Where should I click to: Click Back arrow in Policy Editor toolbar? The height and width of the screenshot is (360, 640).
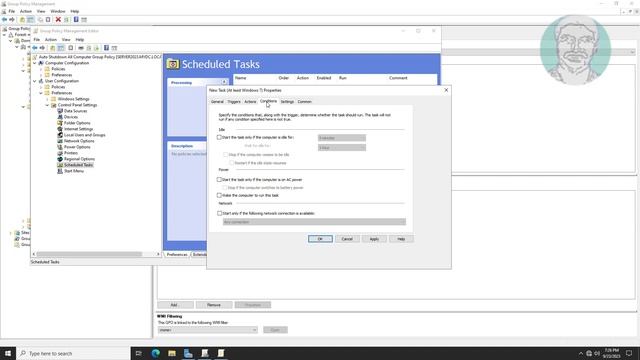35,48
